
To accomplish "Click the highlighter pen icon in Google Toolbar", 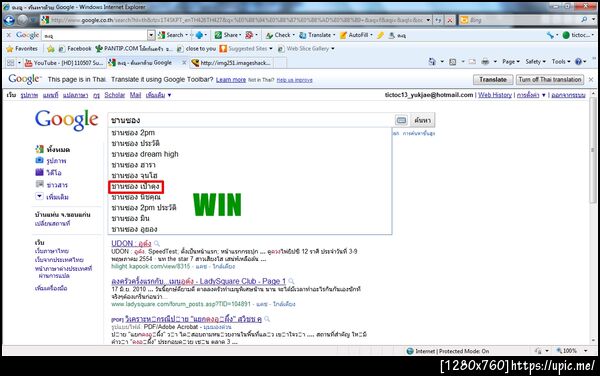I will (380, 36).
